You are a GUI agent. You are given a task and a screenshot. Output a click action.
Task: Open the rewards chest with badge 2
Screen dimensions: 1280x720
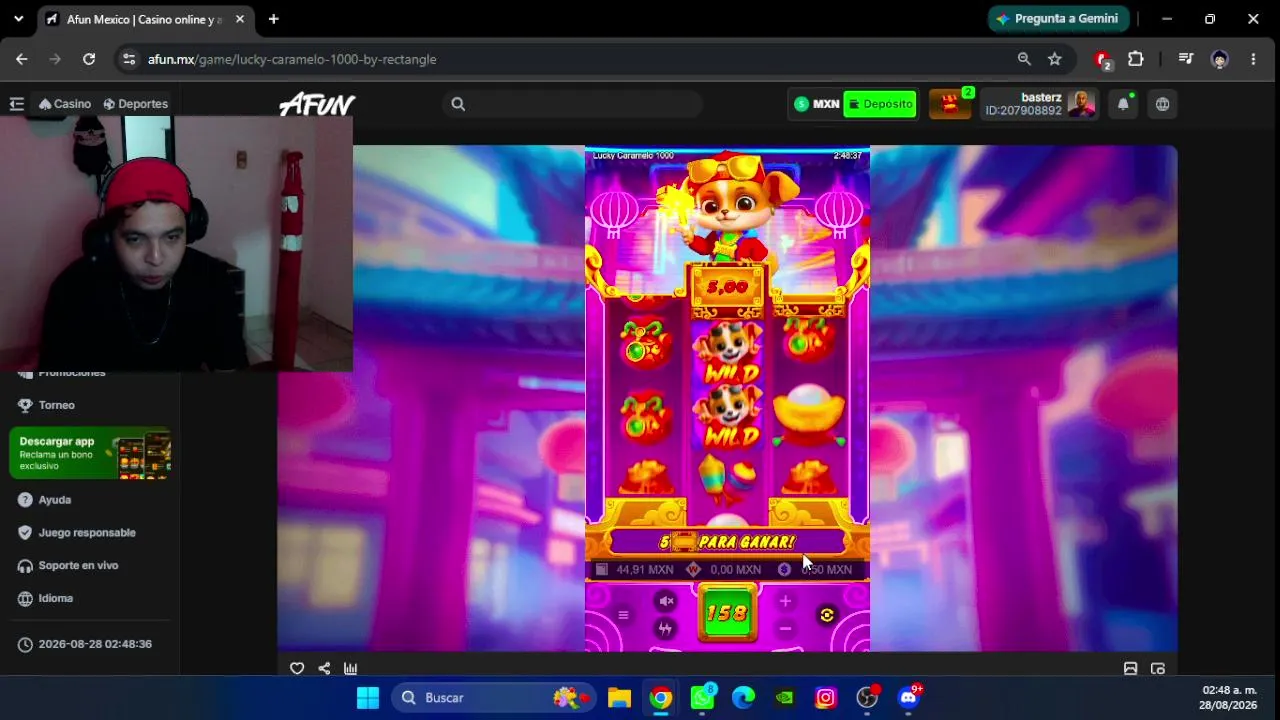click(x=950, y=104)
